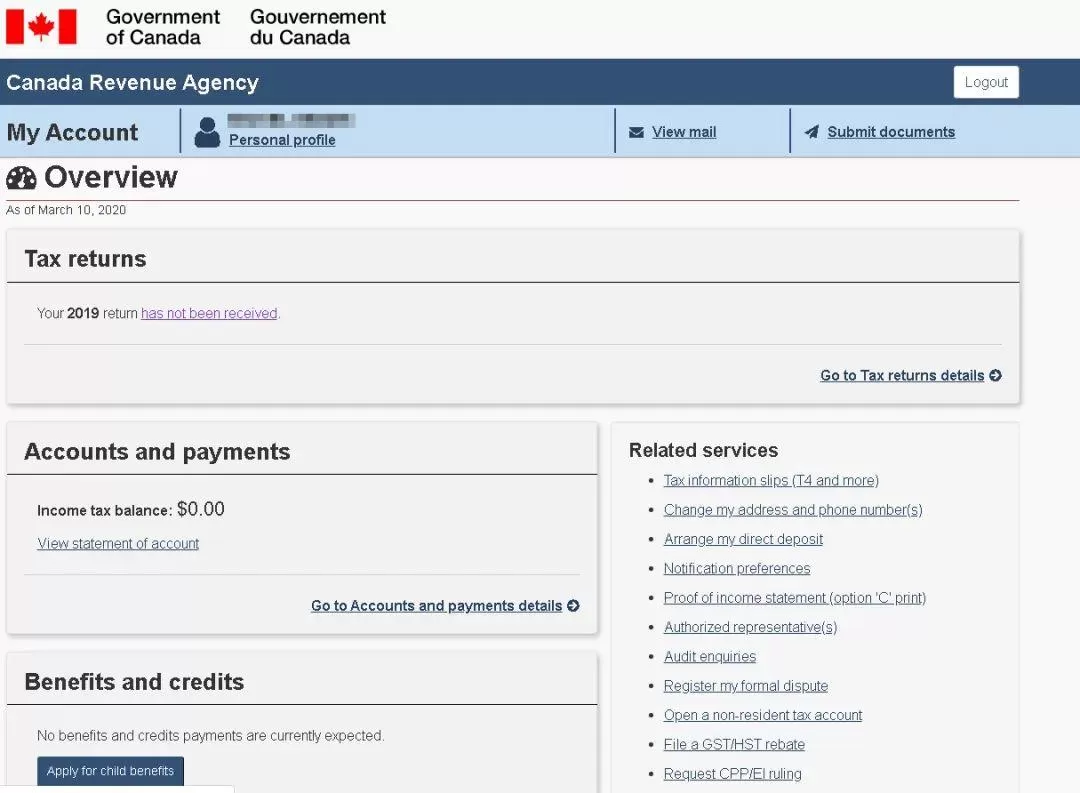Click the Accounts and payments heading
Viewport: 1080px width, 793px height.
tap(157, 452)
